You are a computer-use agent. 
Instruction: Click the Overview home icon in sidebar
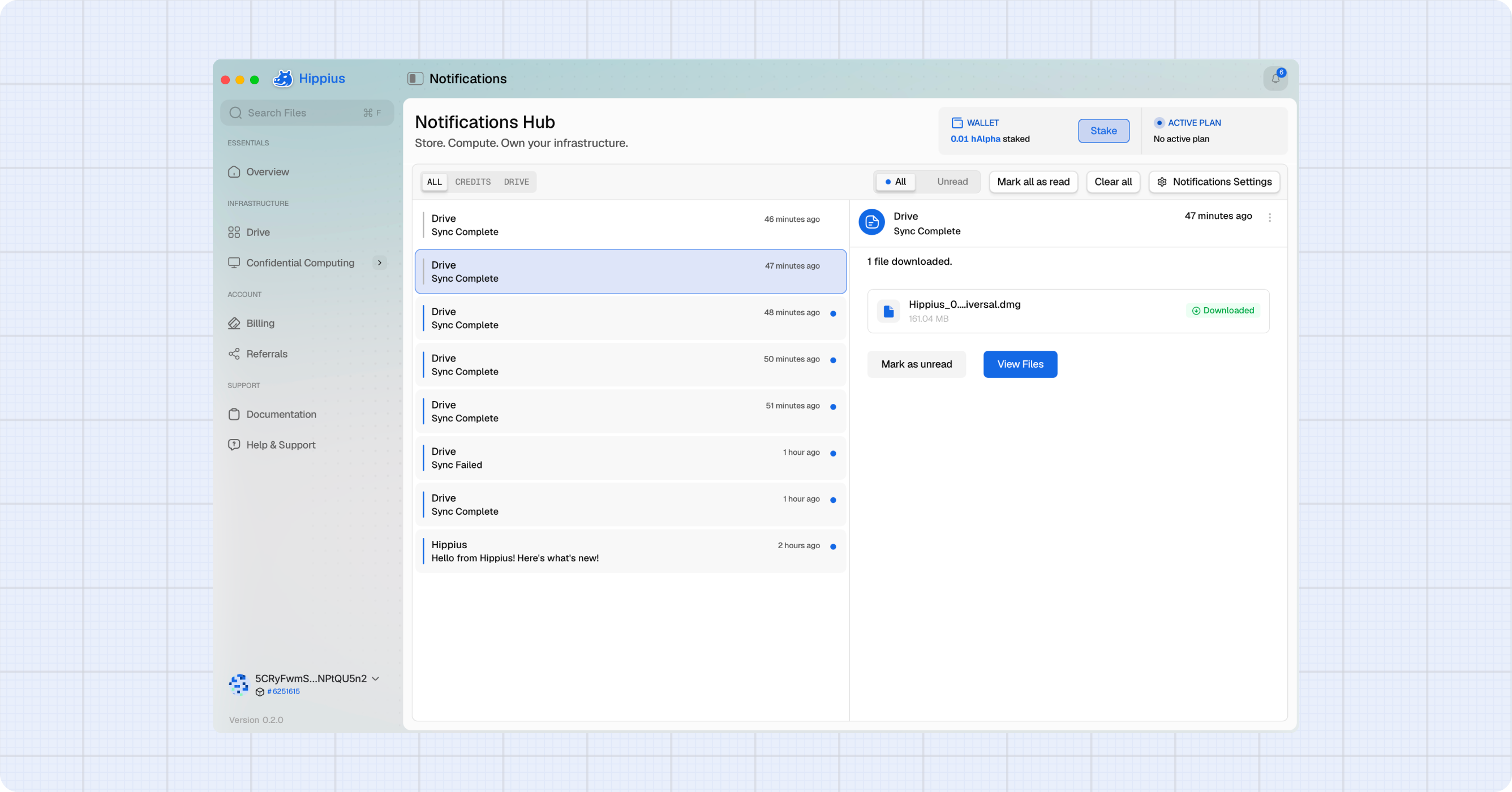tap(234, 172)
